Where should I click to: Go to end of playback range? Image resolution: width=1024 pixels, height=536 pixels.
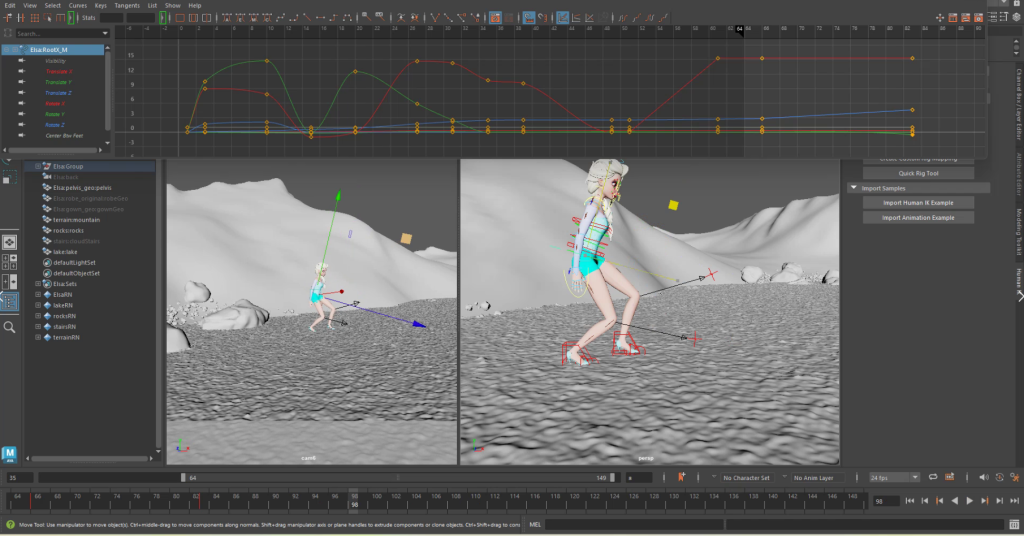[1014, 501]
